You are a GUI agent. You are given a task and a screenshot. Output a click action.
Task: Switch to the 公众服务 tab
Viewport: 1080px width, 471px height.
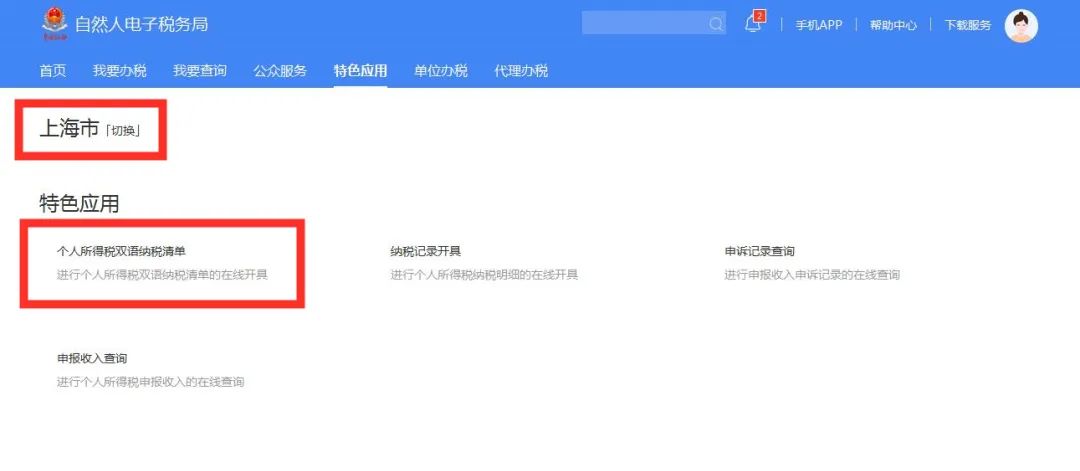pyautogui.click(x=280, y=70)
